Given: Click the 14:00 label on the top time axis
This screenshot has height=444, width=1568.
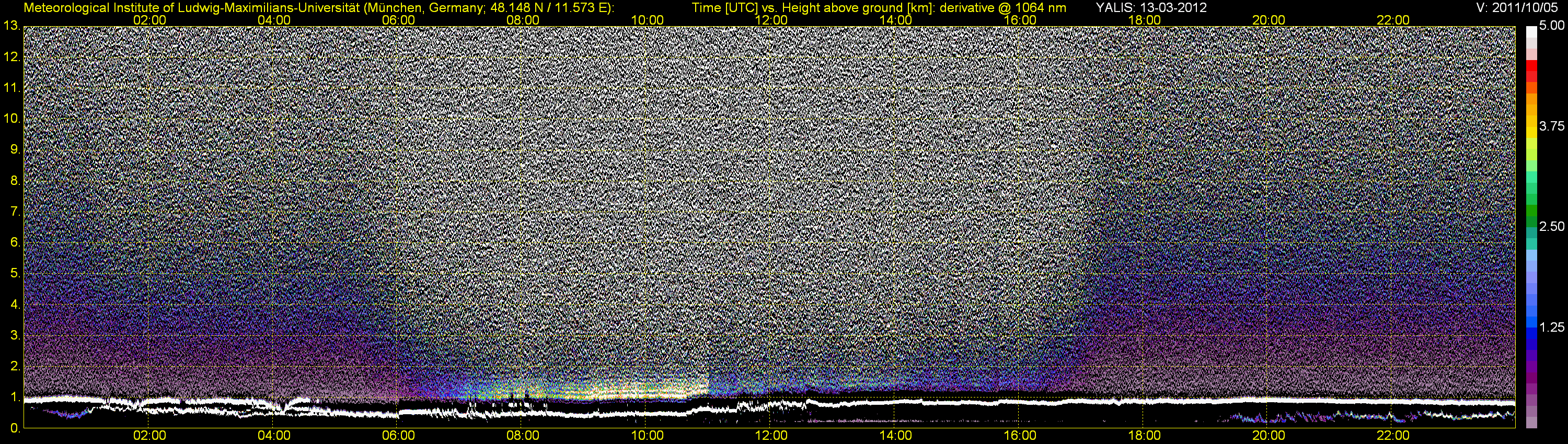Looking at the screenshot, I should pyautogui.click(x=896, y=20).
